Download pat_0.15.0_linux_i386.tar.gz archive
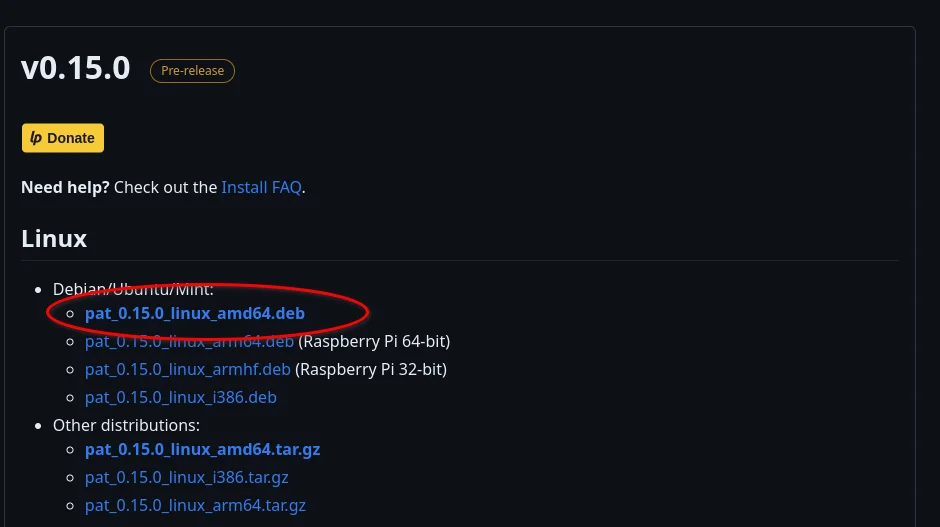This screenshot has height=527, width=940. 187,477
